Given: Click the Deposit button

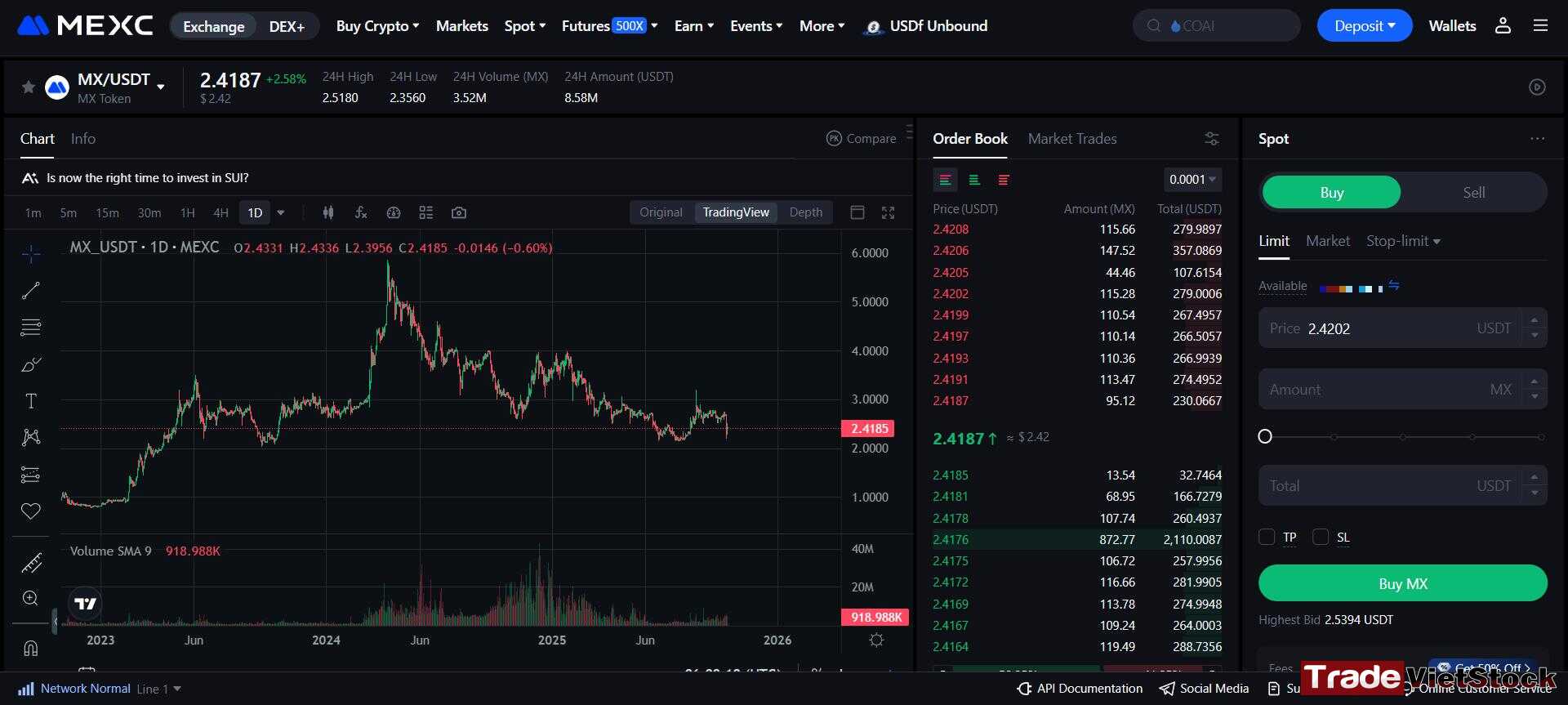Looking at the screenshot, I should tap(1364, 26).
